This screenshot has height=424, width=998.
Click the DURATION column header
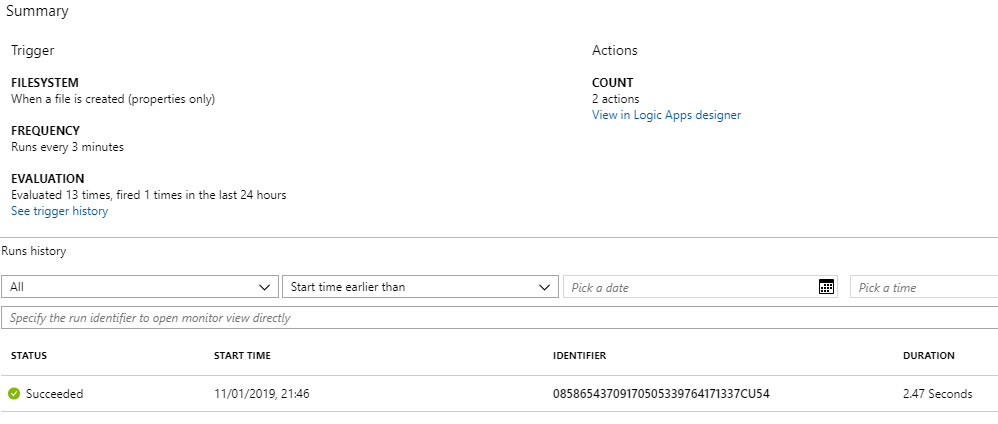click(929, 356)
